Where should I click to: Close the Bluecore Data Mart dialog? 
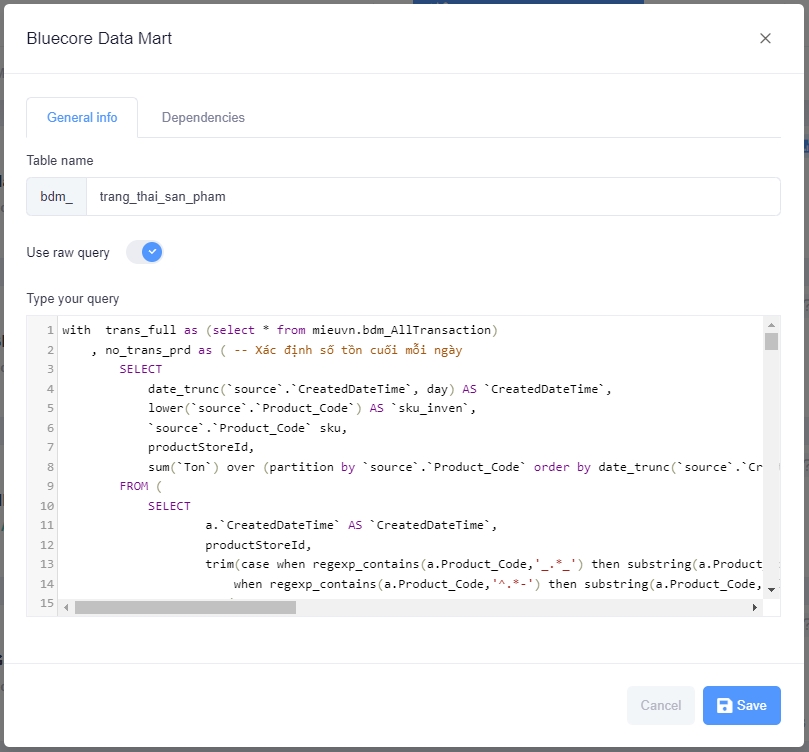click(x=765, y=38)
